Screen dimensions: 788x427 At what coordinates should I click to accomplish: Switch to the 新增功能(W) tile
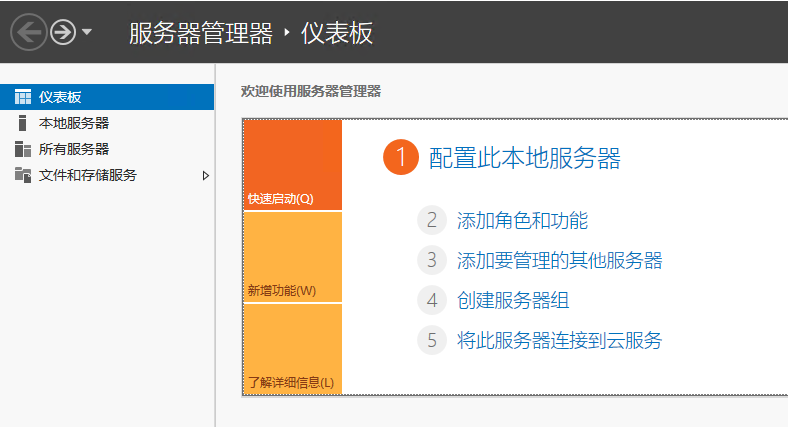coord(292,257)
